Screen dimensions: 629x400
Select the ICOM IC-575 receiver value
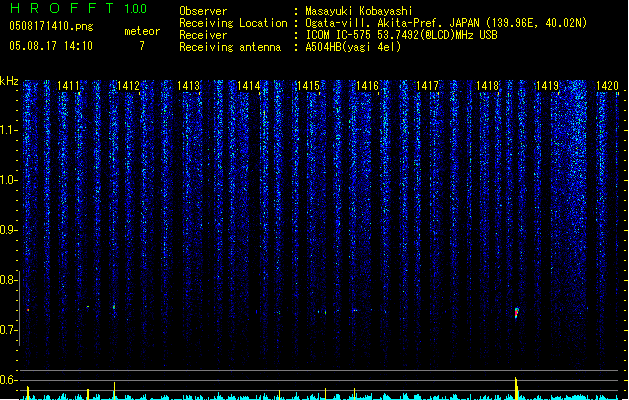(401, 35)
